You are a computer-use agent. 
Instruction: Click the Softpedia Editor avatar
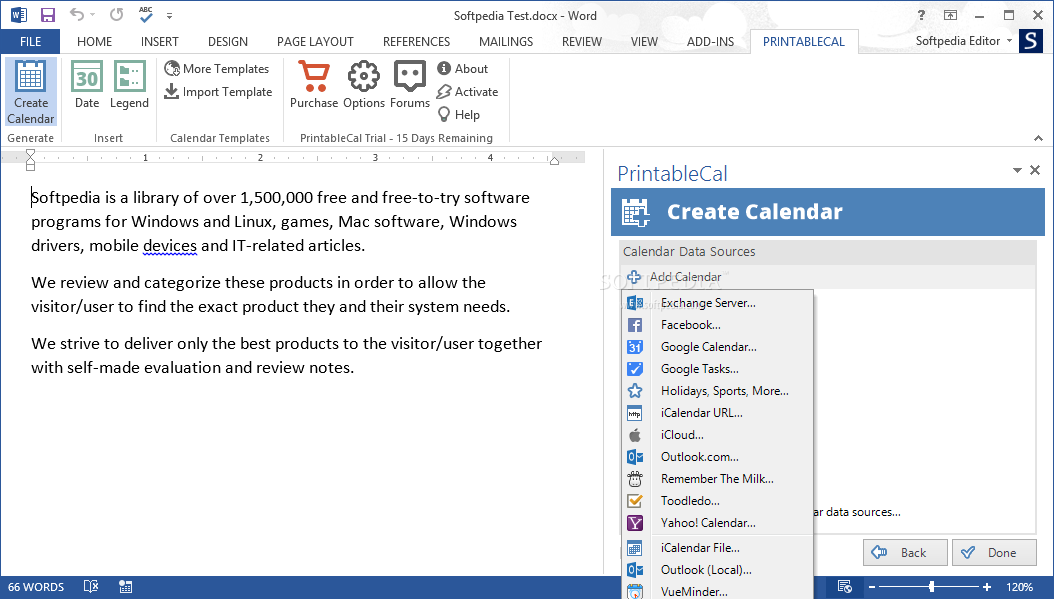[1031, 41]
